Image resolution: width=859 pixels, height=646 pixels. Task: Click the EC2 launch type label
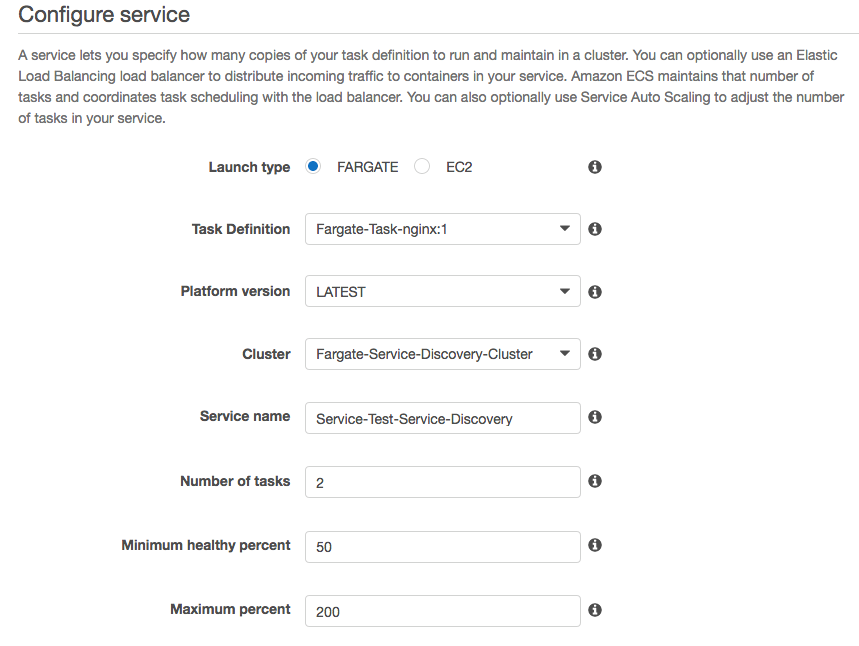coord(459,167)
